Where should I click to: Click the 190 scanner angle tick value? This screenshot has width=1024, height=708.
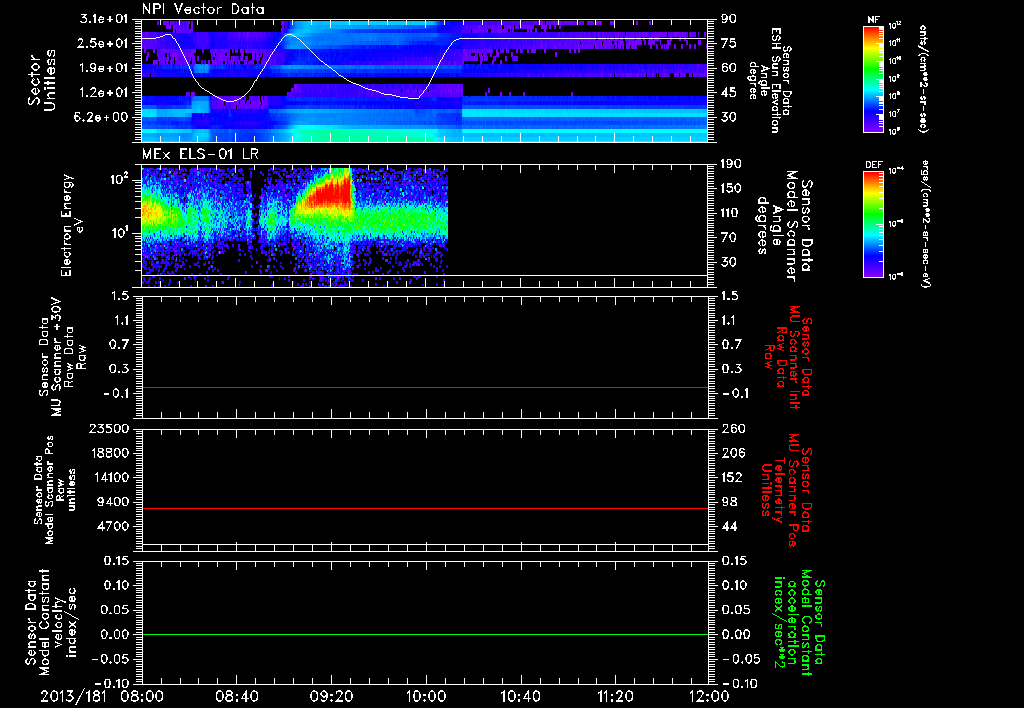[732, 164]
